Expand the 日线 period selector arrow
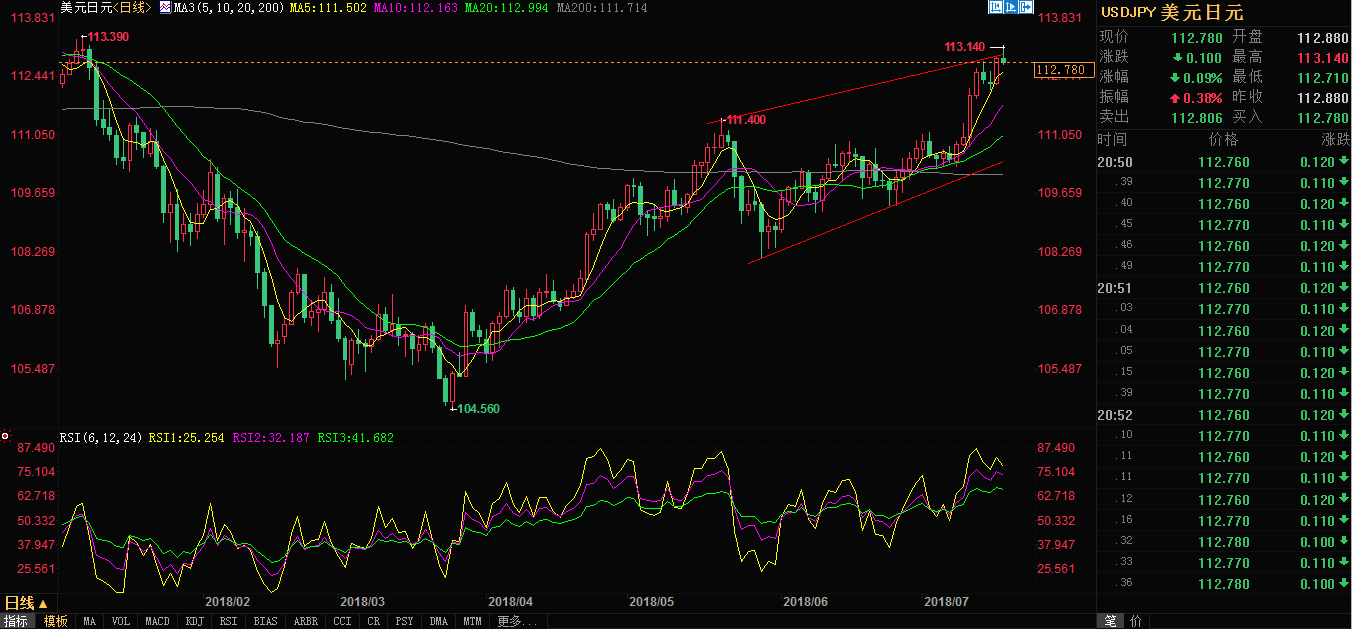This screenshot has width=1352, height=629. (x=42, y=603)
